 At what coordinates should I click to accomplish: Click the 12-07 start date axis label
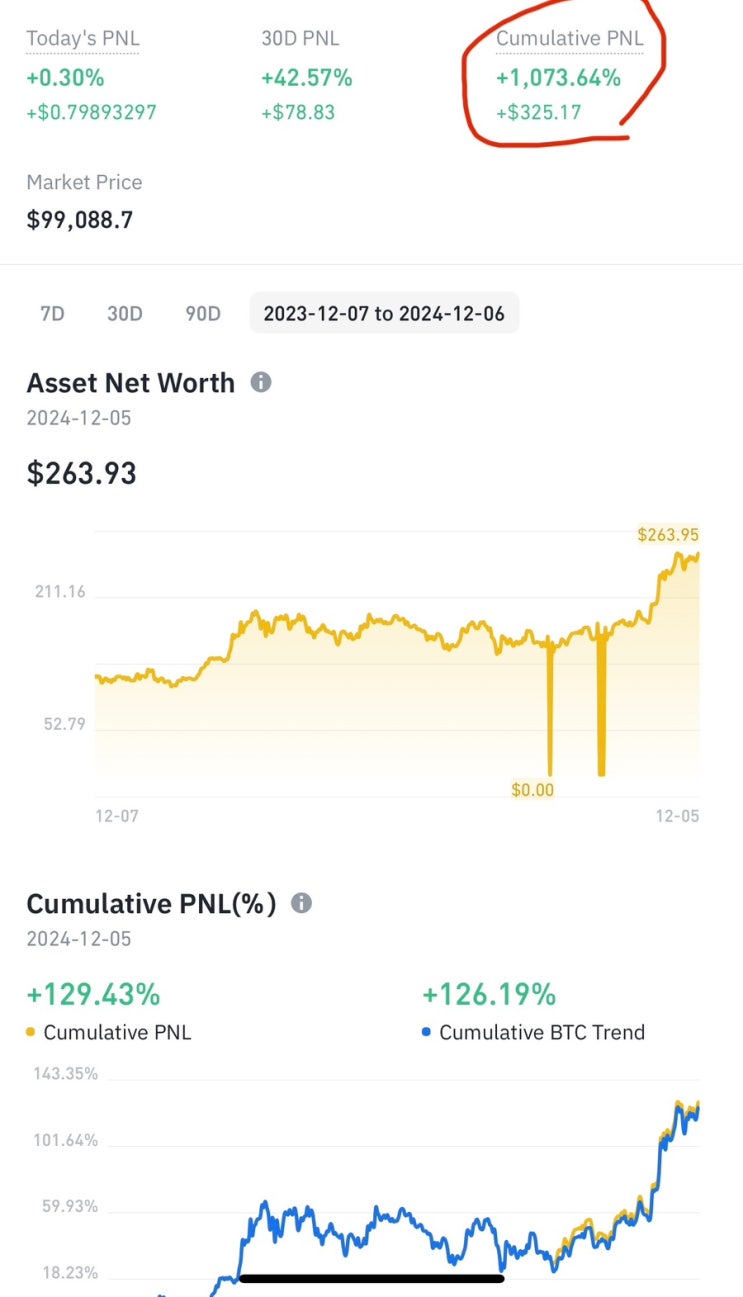pyautogui.click(x=117, y=816)
